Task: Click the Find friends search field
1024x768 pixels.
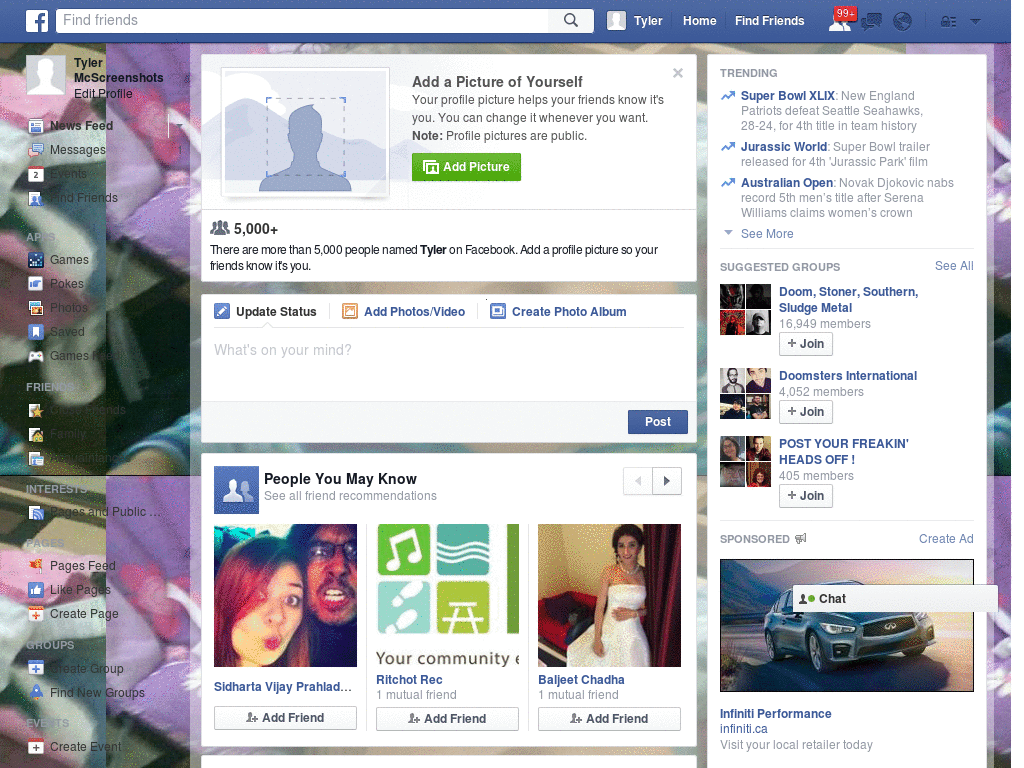Action: point(303,20)
